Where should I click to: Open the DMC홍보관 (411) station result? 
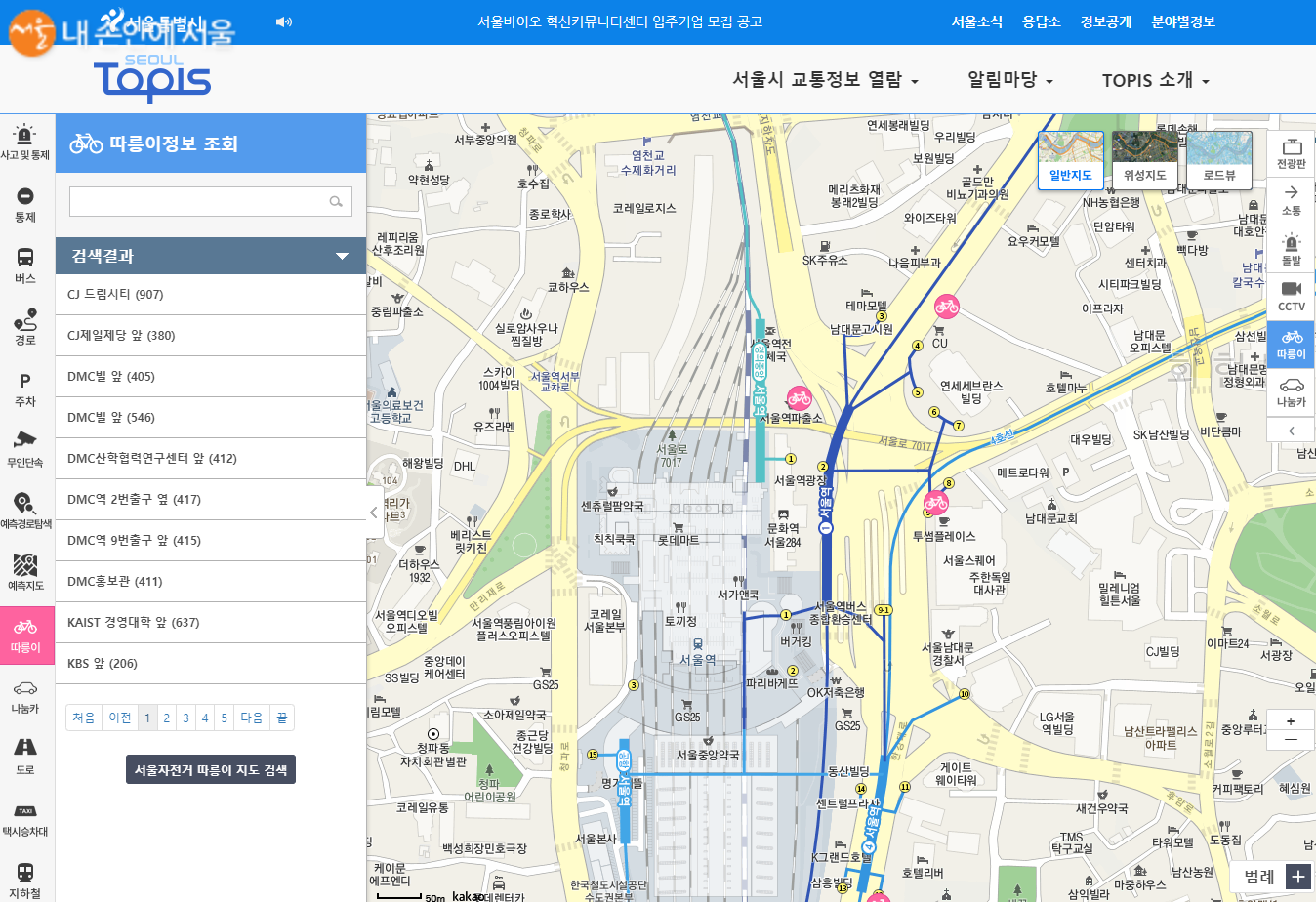pyautogui.click(x=115, y=582)
